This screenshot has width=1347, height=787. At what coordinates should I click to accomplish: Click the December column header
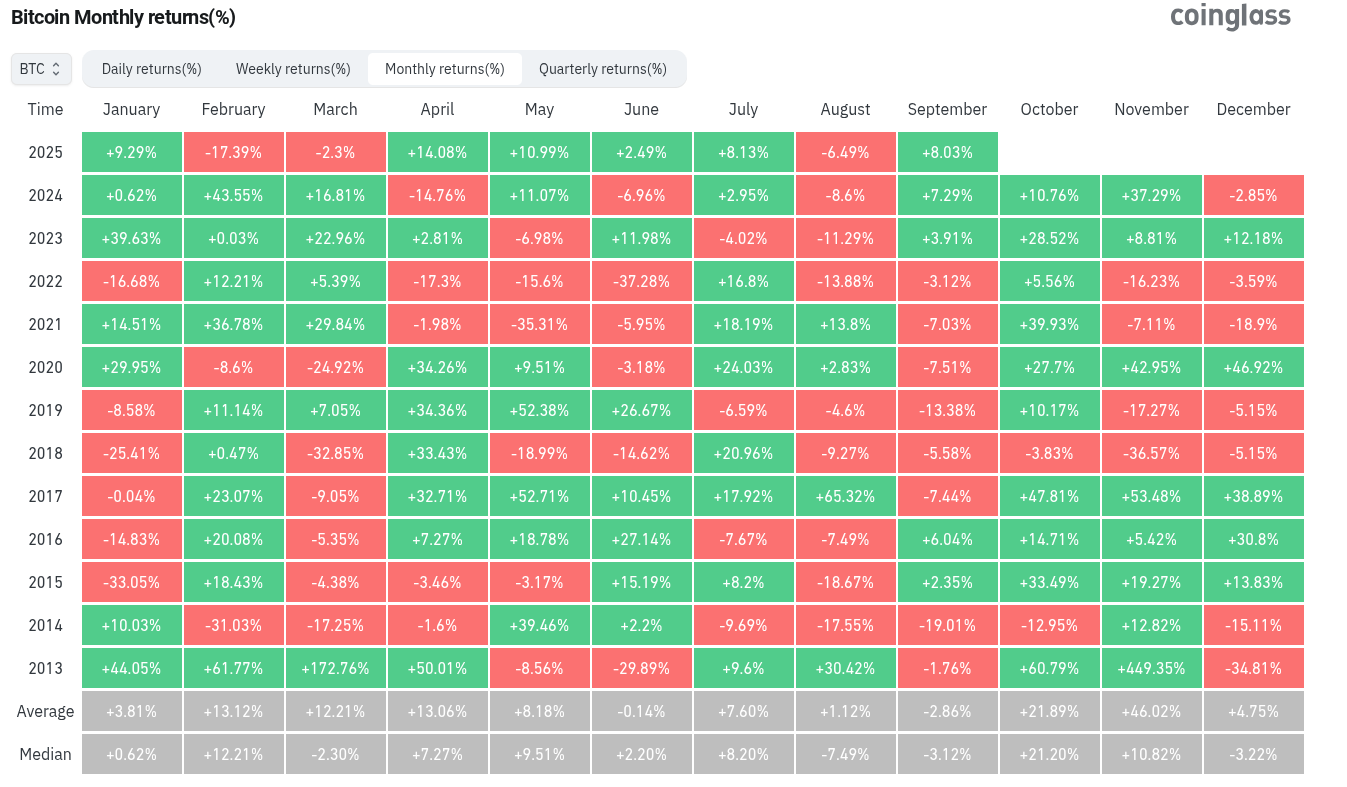[x=1253, y=109]
